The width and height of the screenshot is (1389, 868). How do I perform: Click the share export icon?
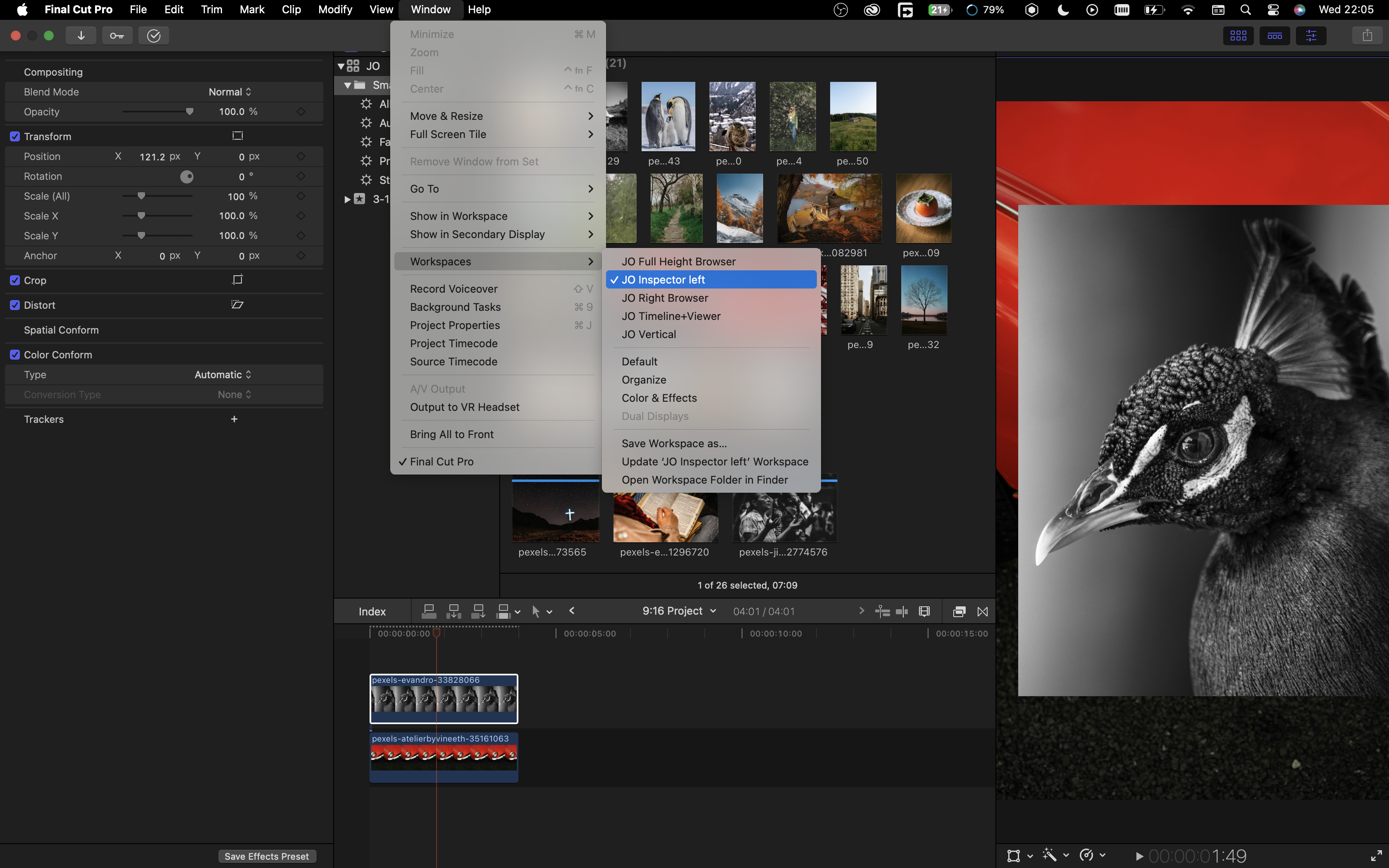pos(1367,36)
